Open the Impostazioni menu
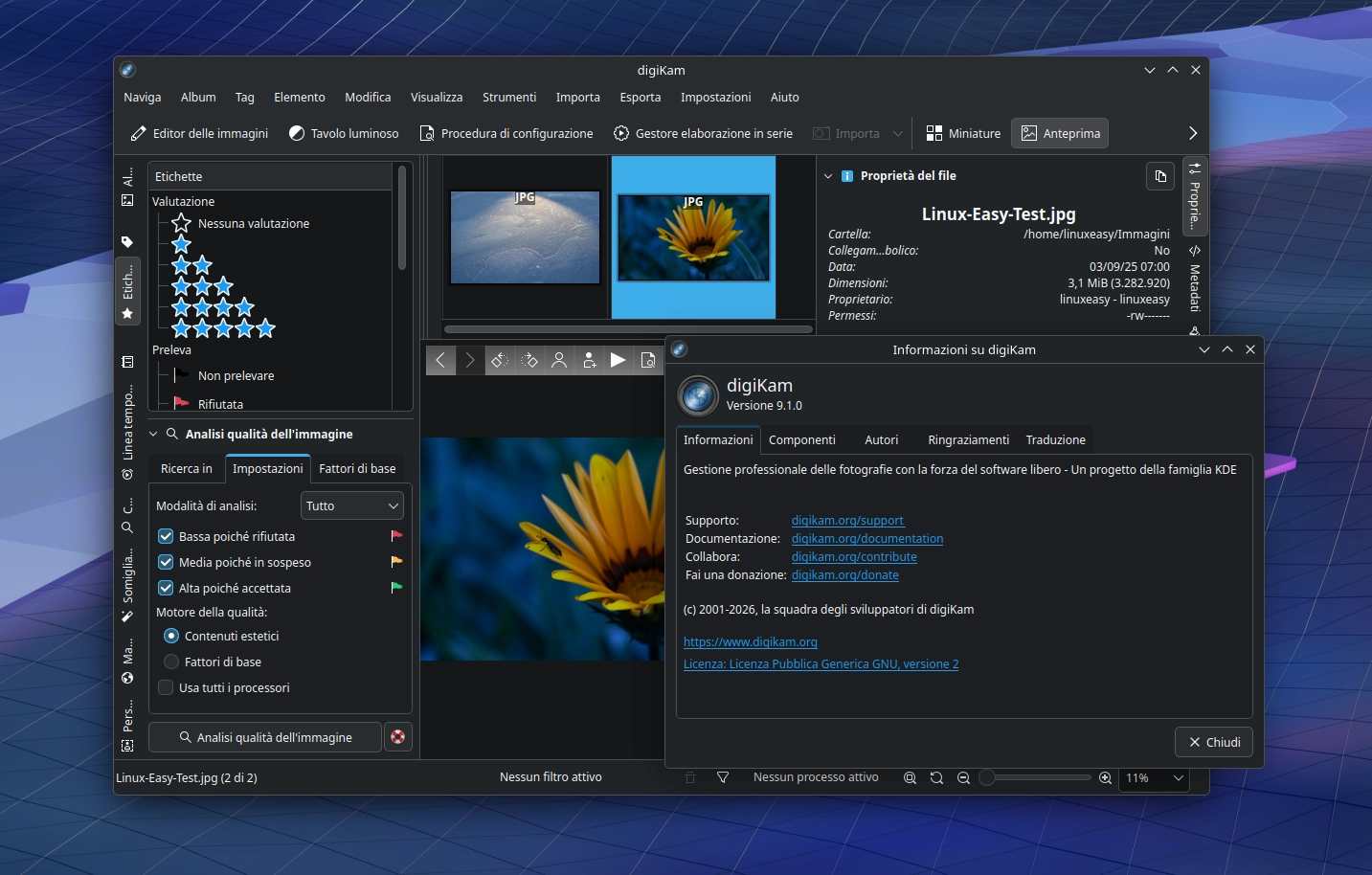This screenshot has height=875, width=1372. point(715,97)
